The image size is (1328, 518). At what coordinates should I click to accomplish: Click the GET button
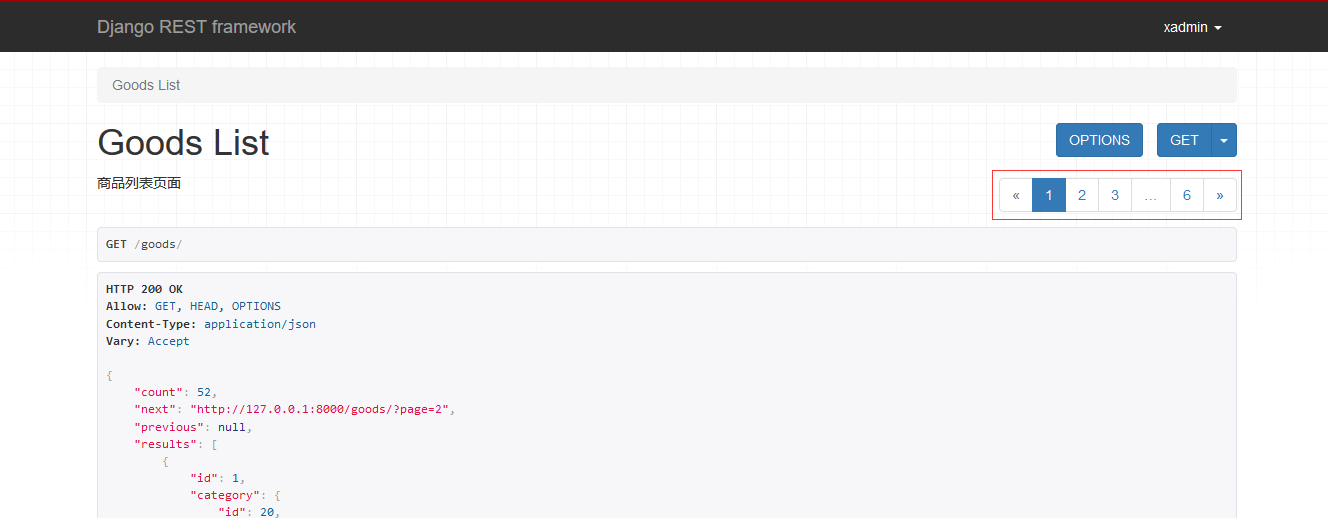click(1184, 140)
